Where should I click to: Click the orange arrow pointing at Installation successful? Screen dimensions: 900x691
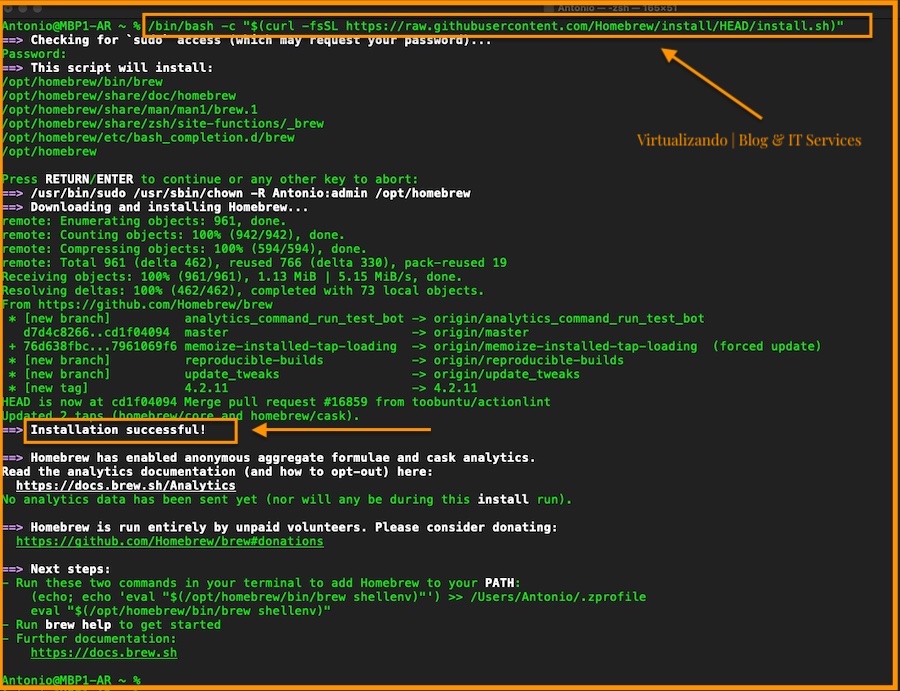pos(341,429)
